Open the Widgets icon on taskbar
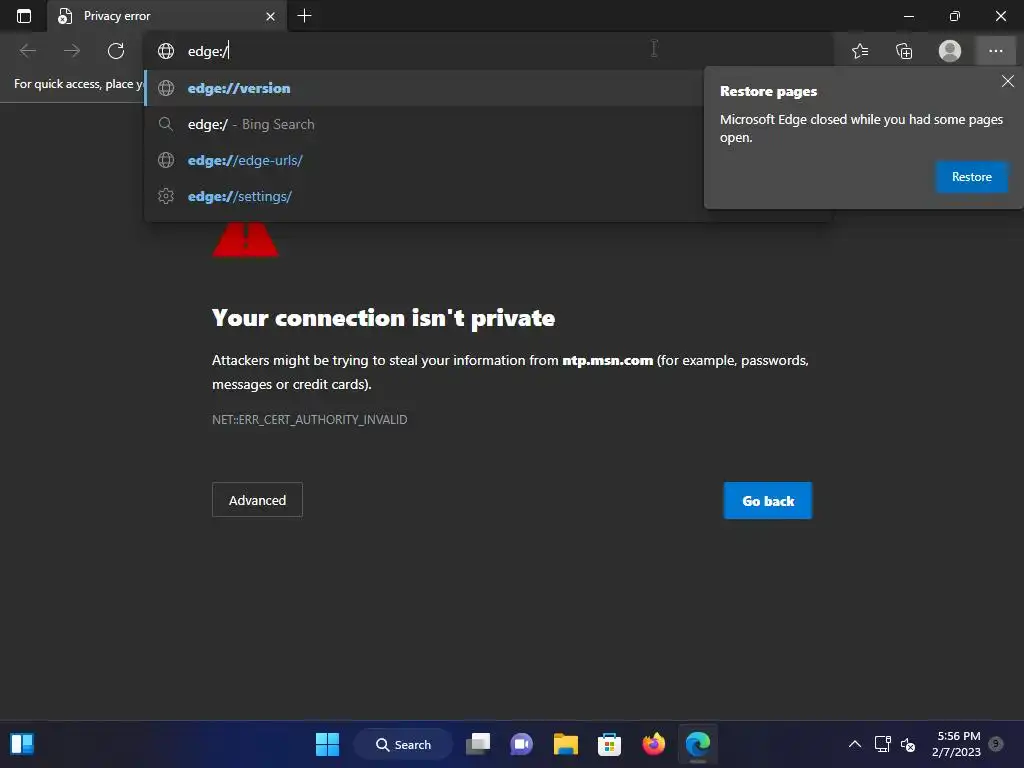 click(22, 744)
